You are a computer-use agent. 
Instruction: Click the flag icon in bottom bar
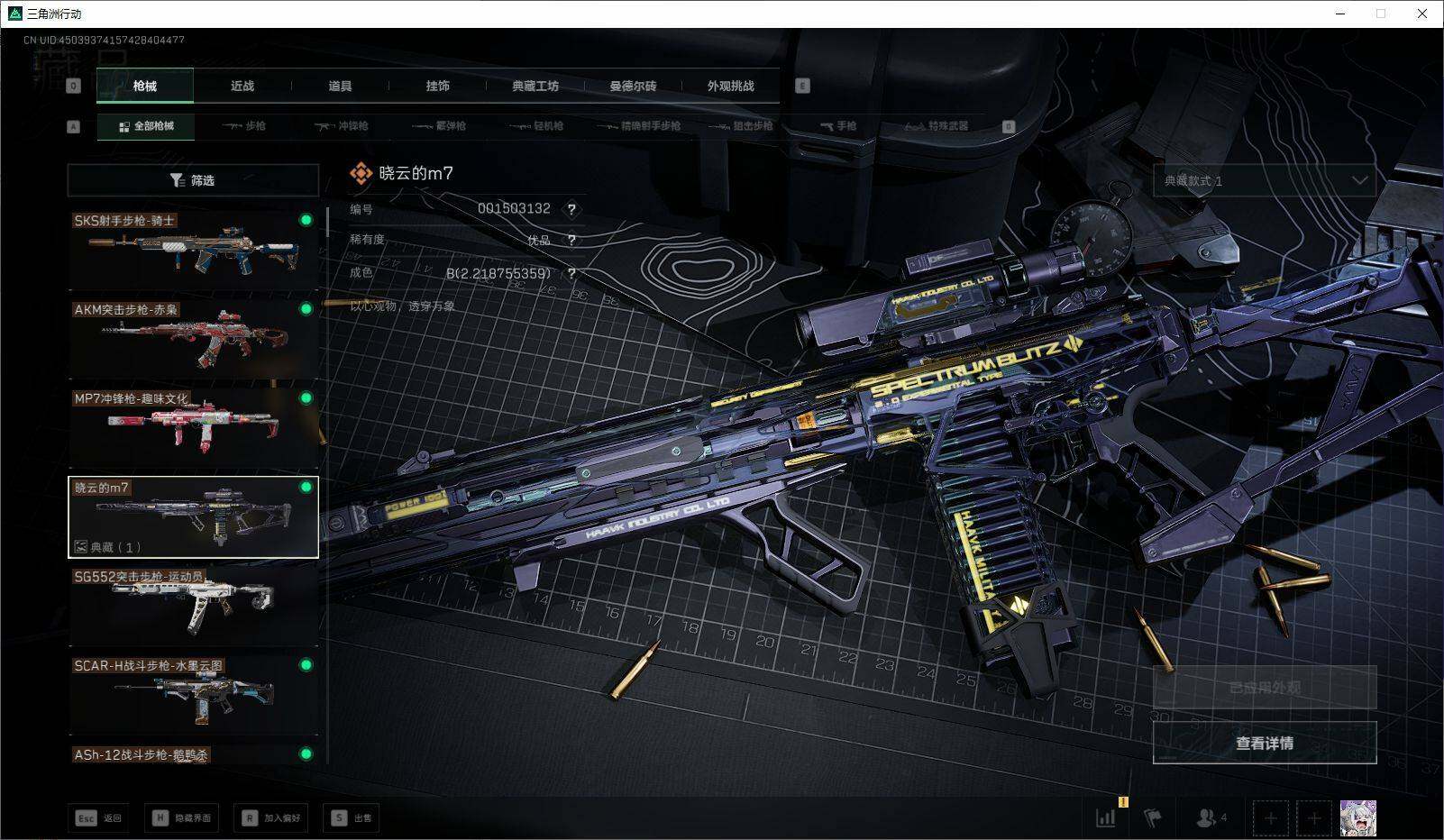click(x=1153, y=817)
